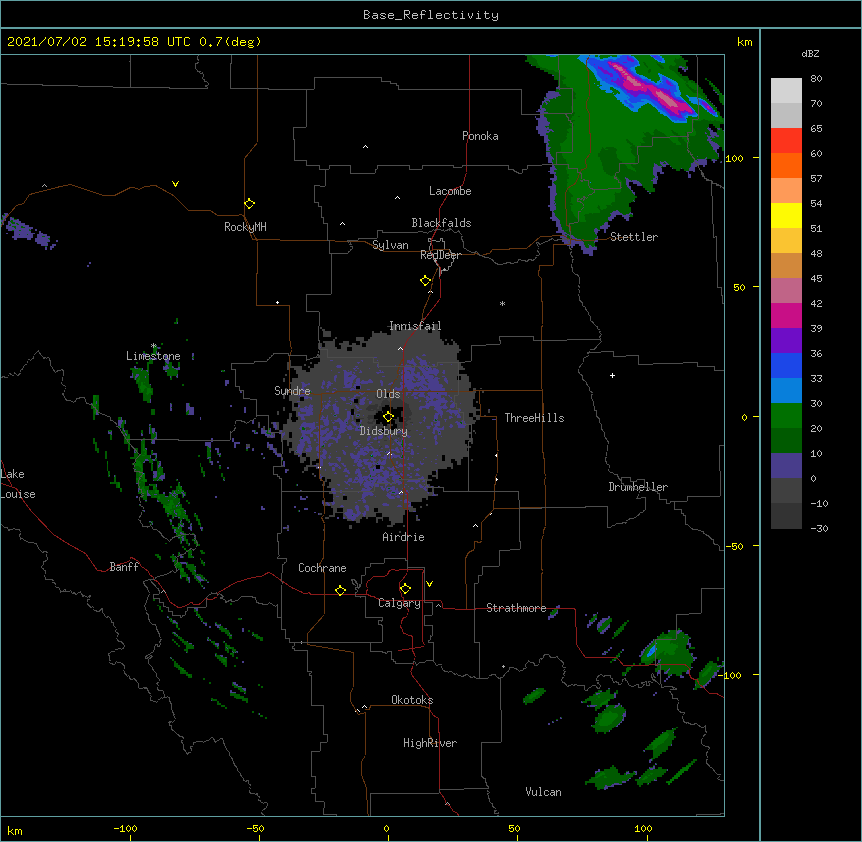Click the RedDeer city label
The image size is (862, 842).
(440, 255)
